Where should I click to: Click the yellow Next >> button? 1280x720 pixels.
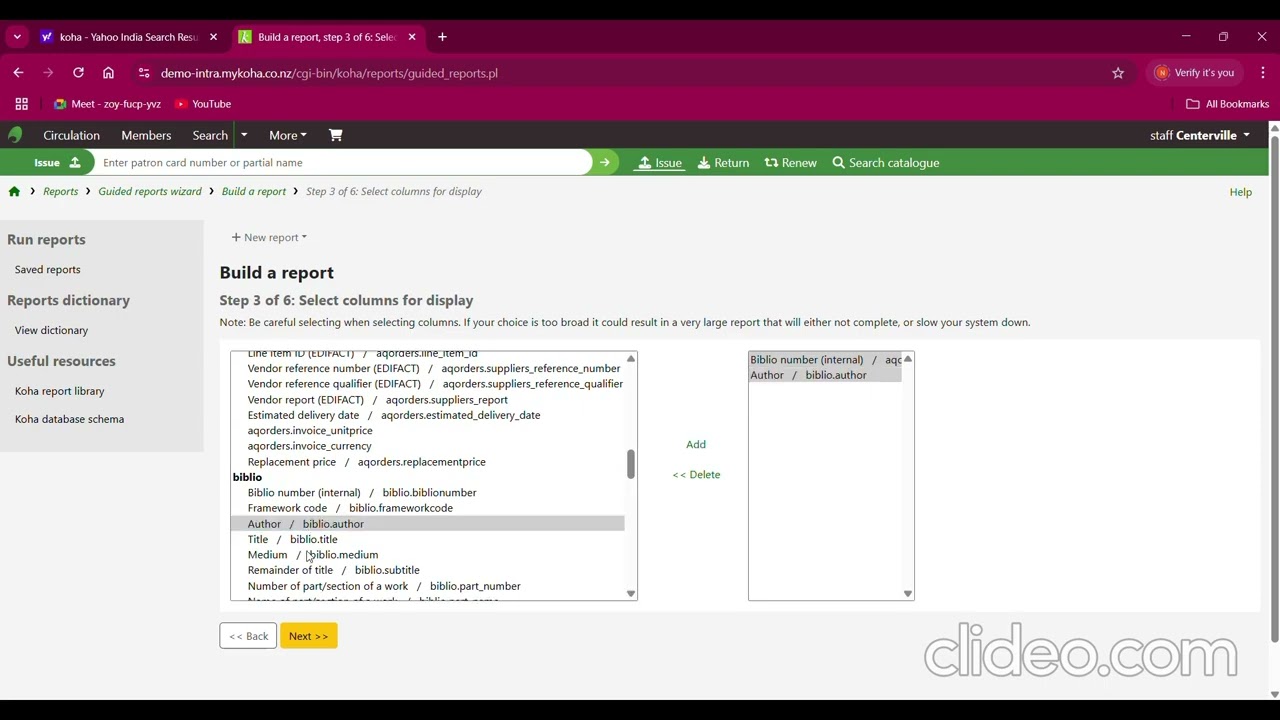coord(309,636)
